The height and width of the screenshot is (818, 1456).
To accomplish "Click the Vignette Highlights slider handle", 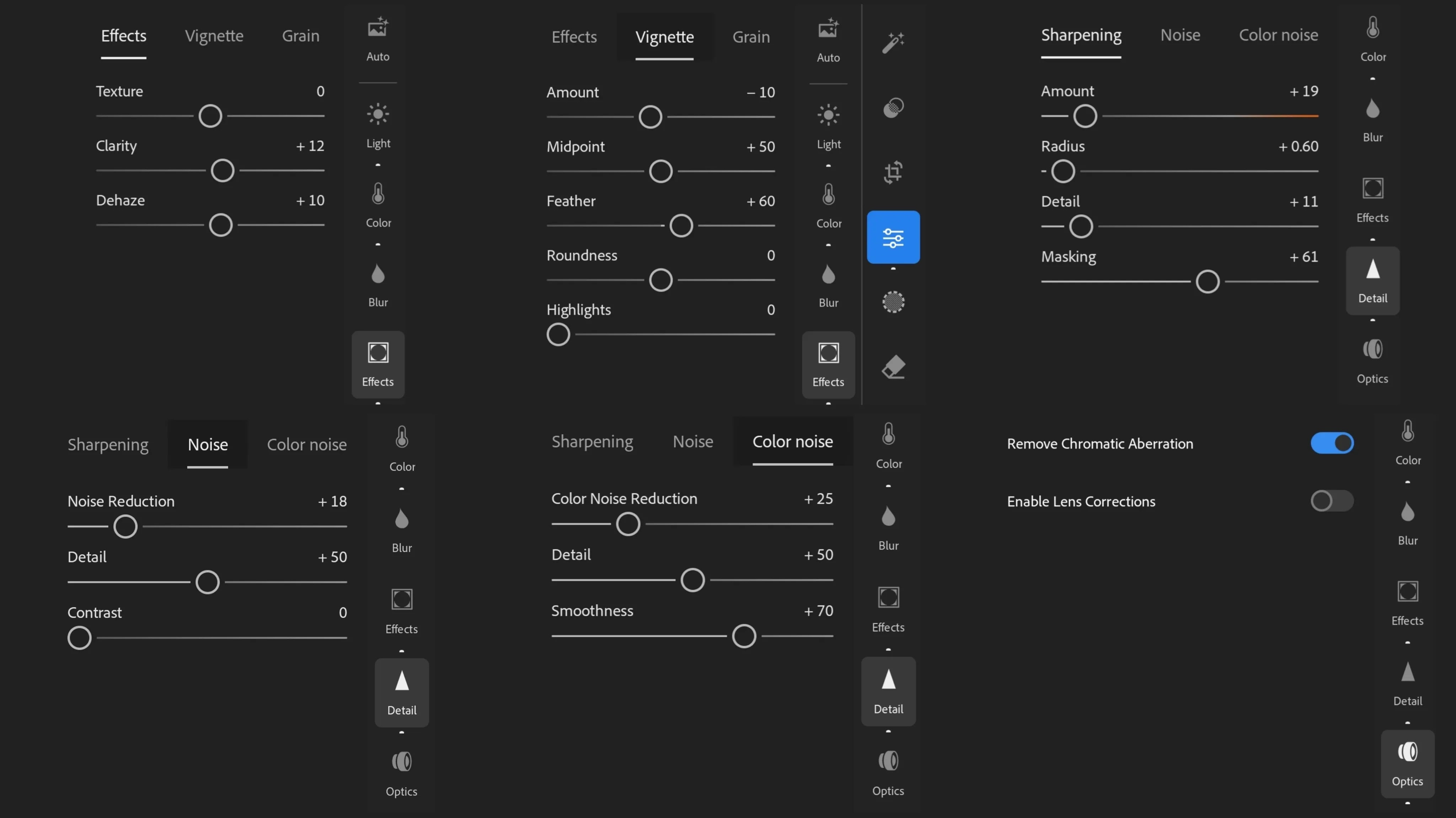I will pyautogui.click(x=558, y=334).
